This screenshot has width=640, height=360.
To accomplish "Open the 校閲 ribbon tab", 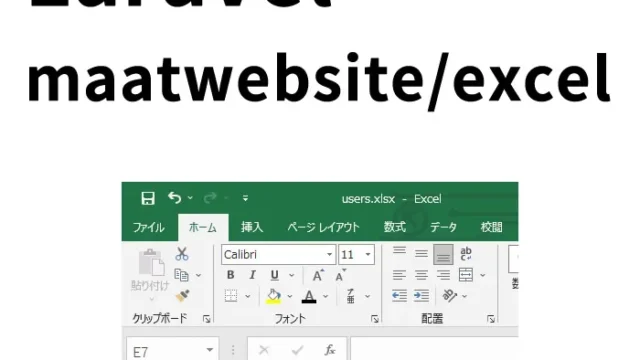I will pos(491,227).
